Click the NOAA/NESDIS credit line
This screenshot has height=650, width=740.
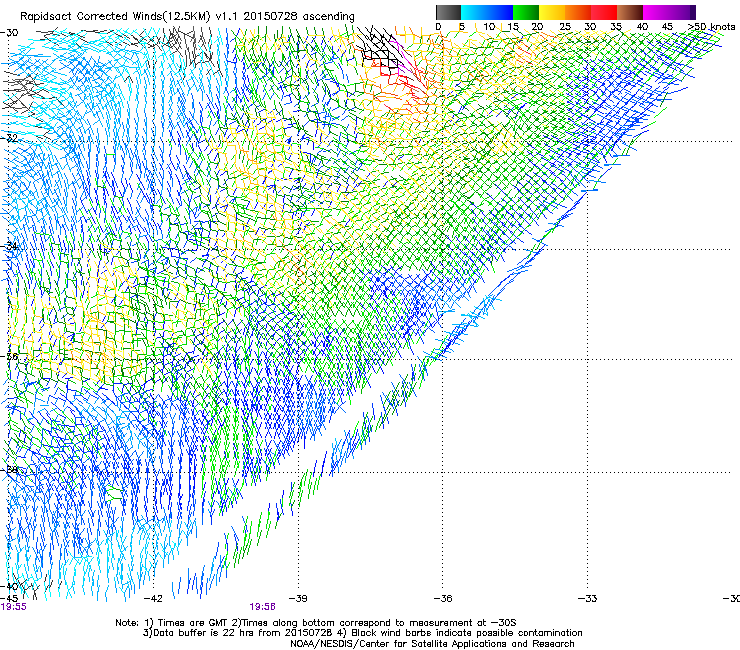click(x=432, y=644)
